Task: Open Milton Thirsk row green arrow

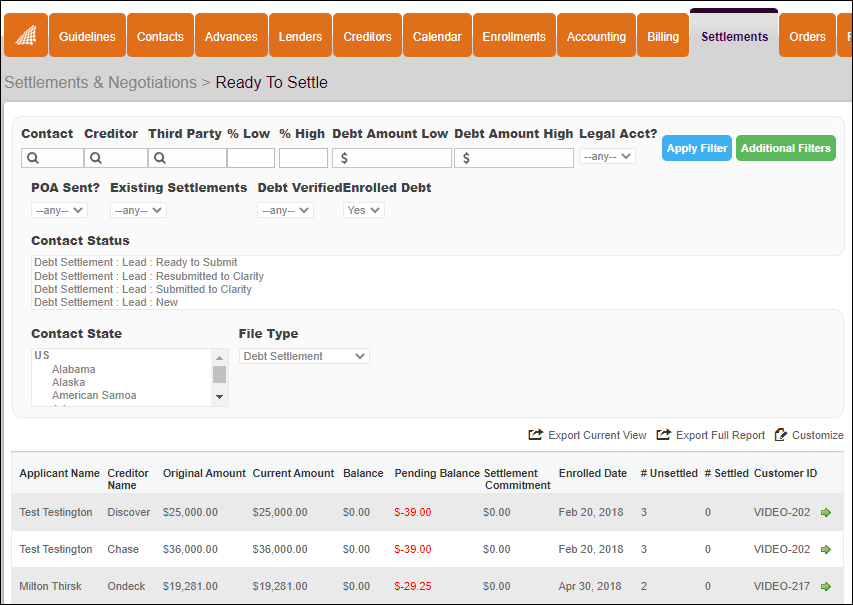Action: tap(826, 587)
